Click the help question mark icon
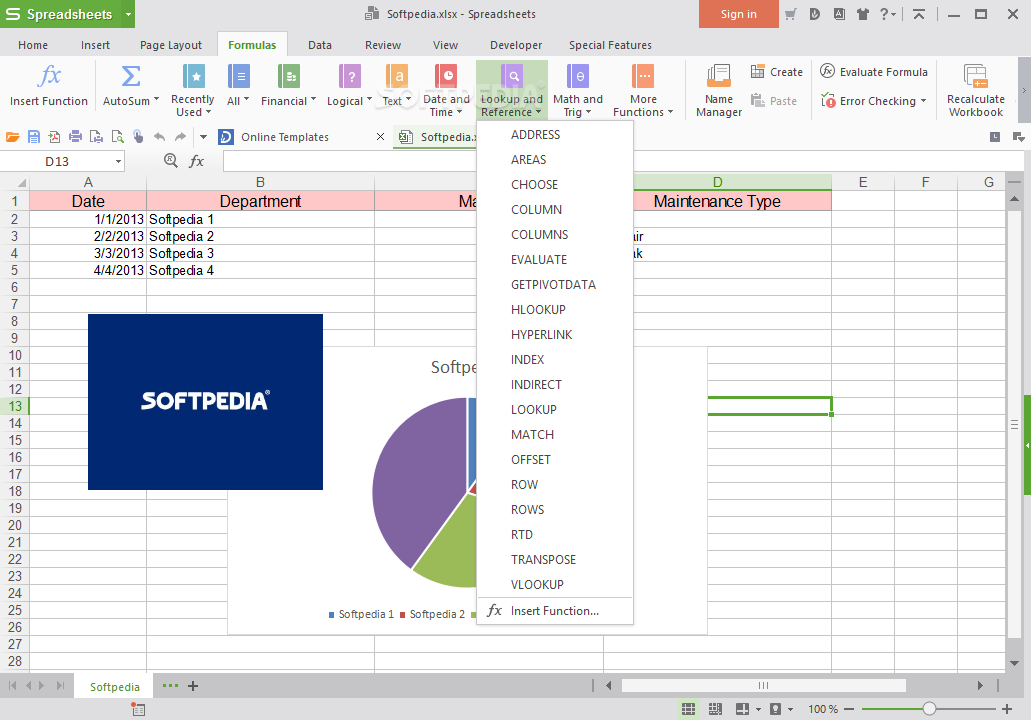 pos(884,14)
